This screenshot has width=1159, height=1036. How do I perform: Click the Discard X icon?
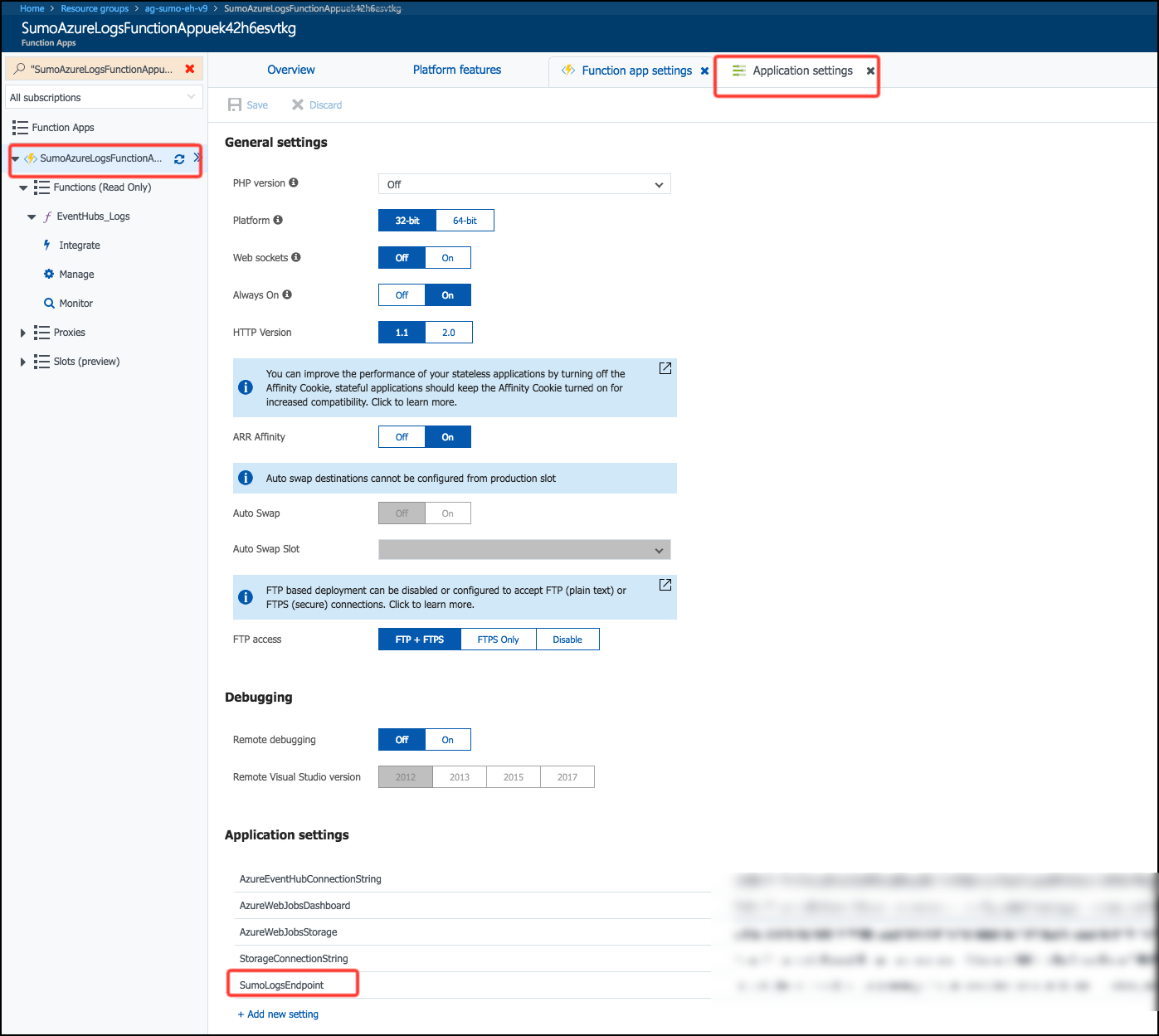pos(298,105)
